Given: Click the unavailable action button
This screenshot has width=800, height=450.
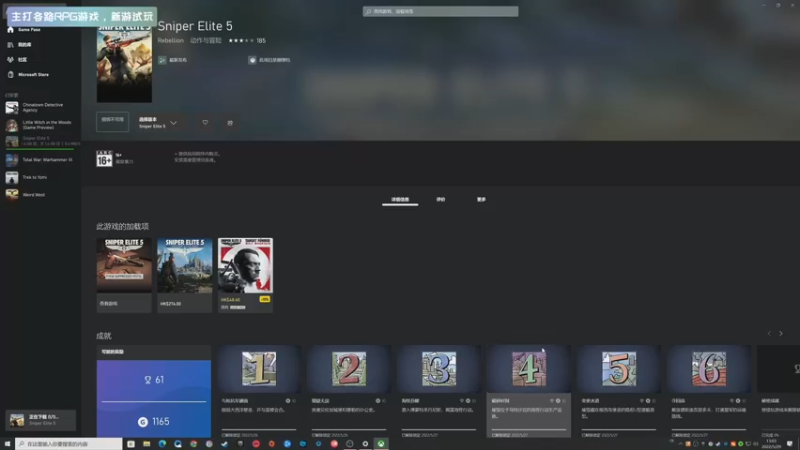Looking at the screenshot, I should 112,122.
